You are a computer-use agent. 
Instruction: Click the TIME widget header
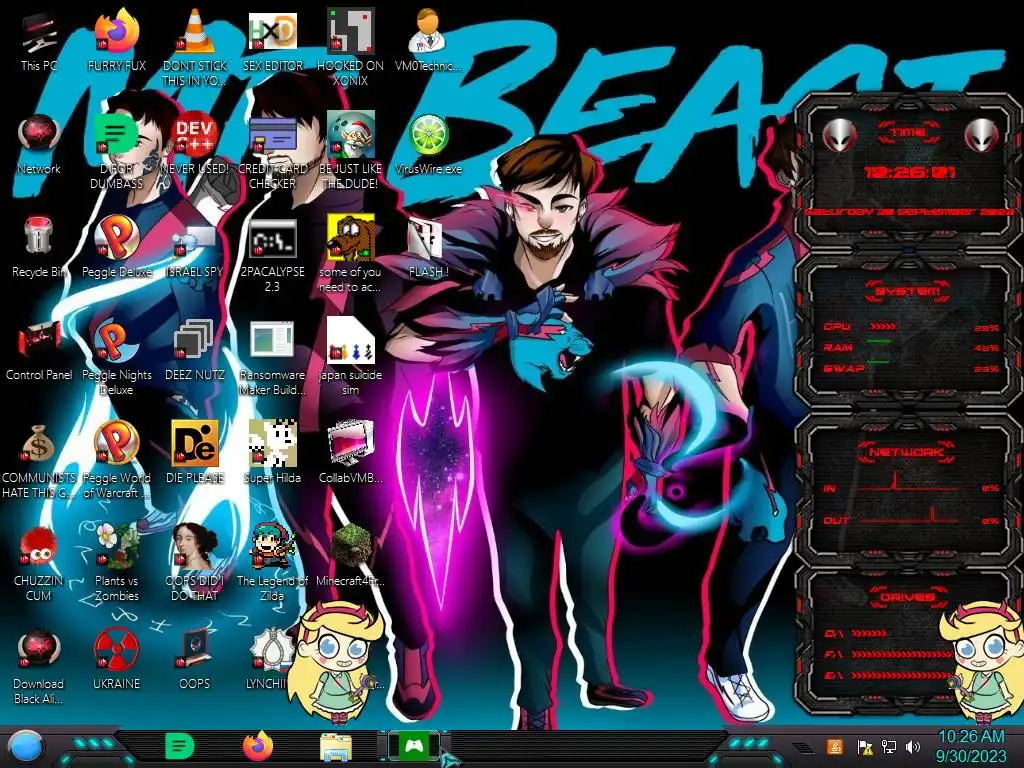(908, 132)
